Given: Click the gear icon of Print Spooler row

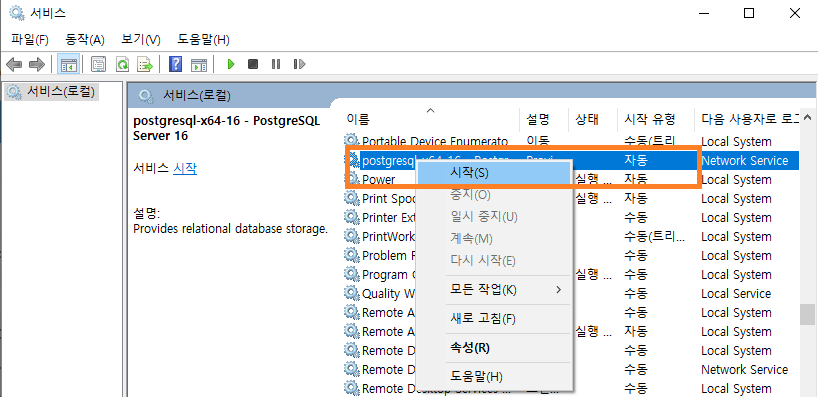Looking at the screenshot, I should click(x=352, y=198).
